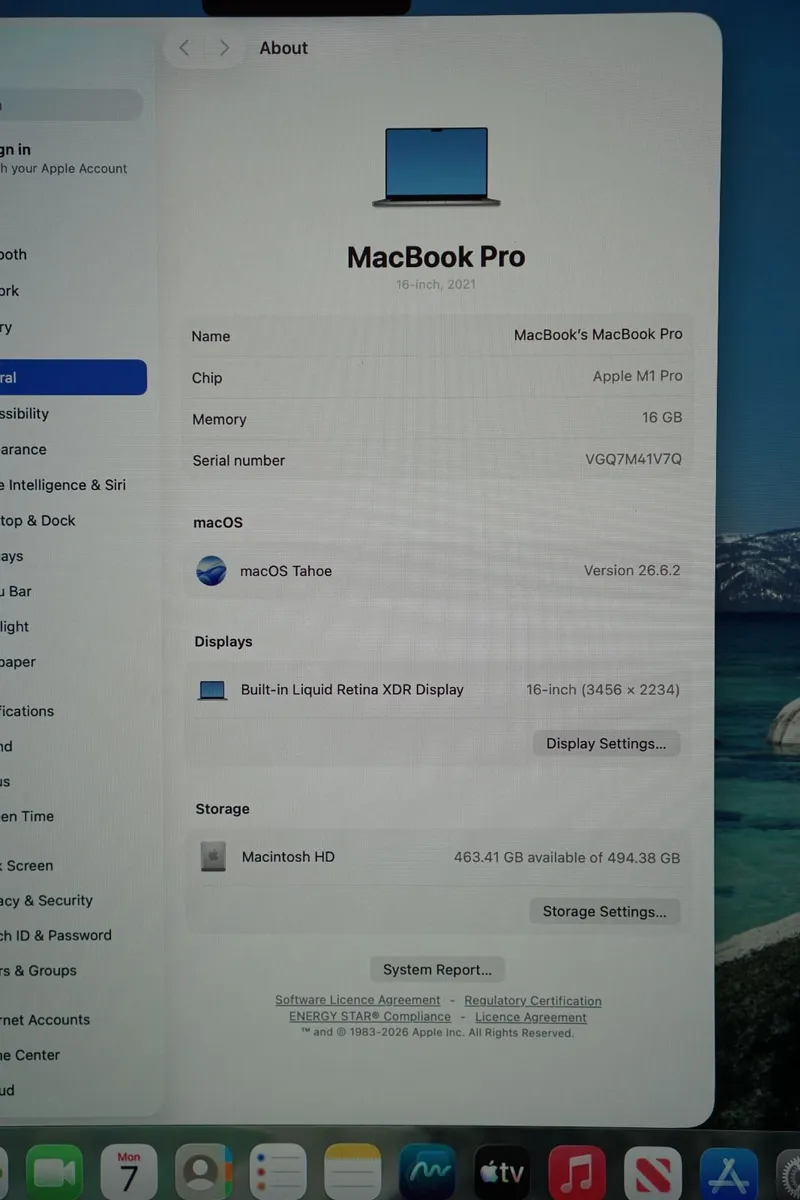Open Calendar showing Mon 7 in Dock

[x=129, y=1172]
